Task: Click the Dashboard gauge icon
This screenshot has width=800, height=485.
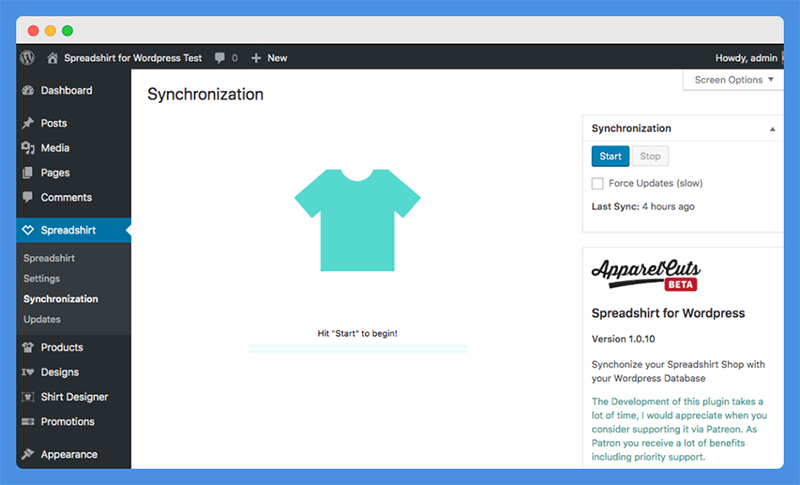Action: coord(28,90)
